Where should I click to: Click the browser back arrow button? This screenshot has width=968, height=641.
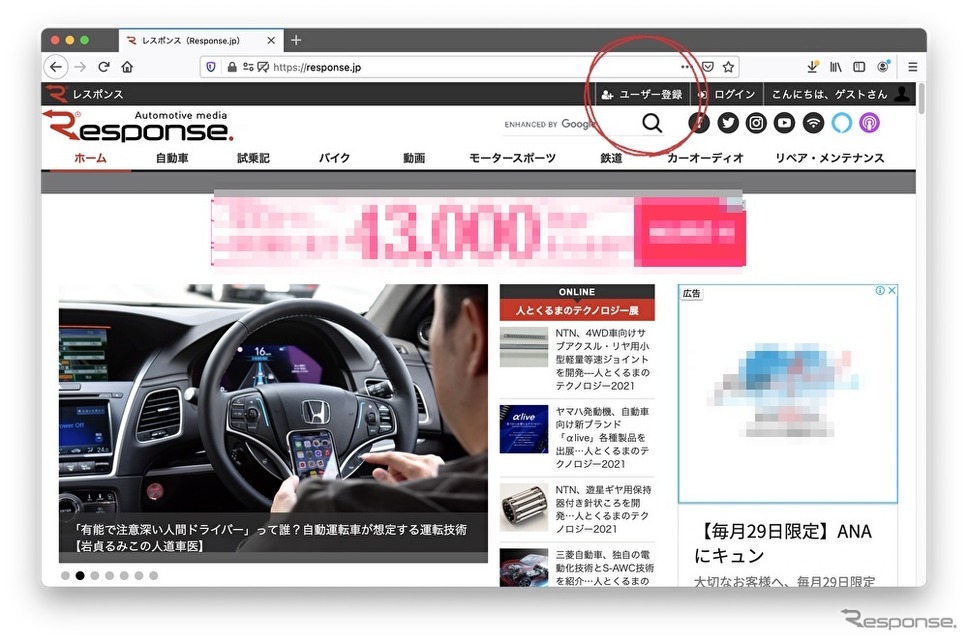56,67
